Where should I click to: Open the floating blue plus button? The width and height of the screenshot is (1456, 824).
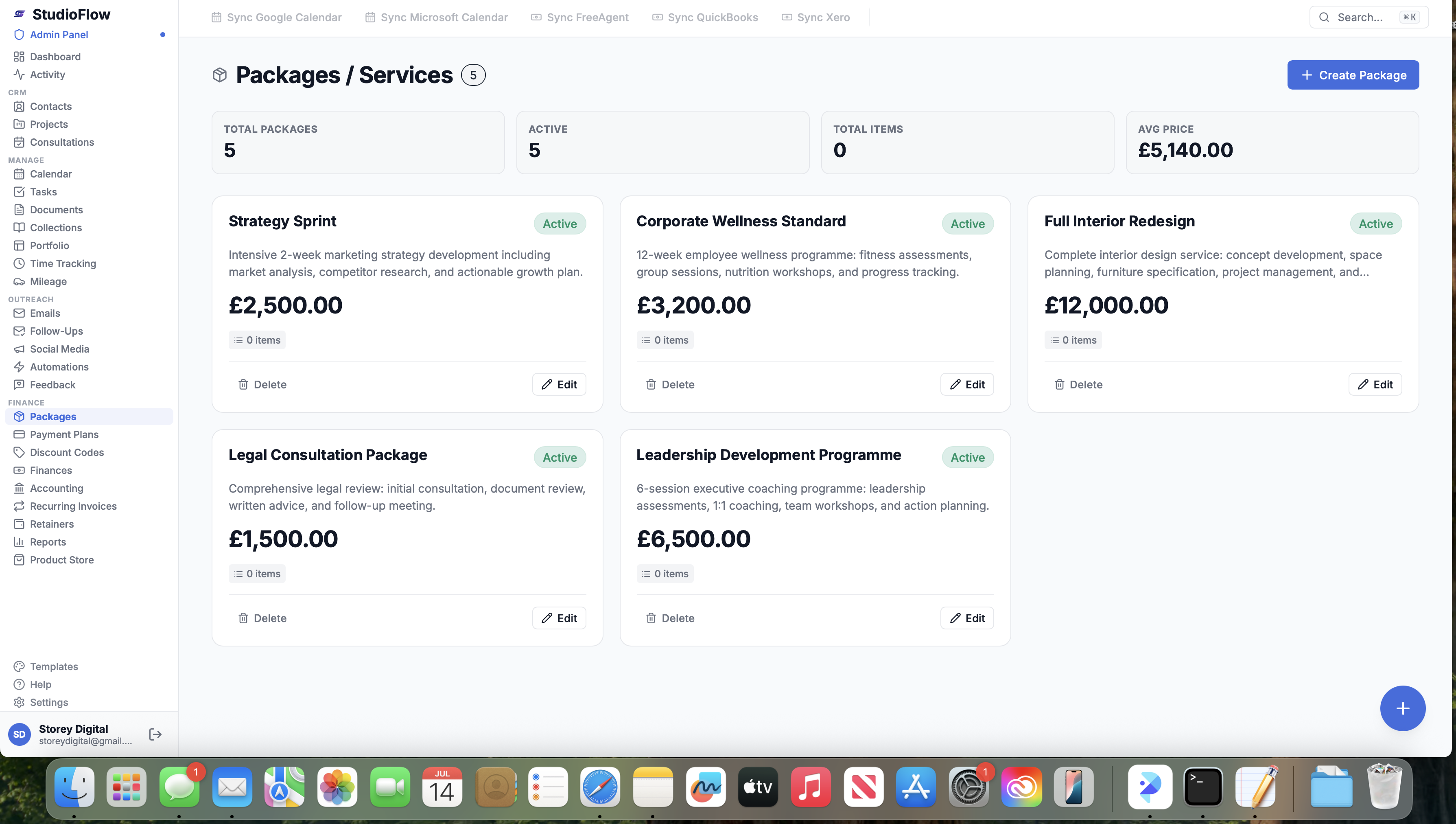pyautogui.click(x=1402, y=708)
